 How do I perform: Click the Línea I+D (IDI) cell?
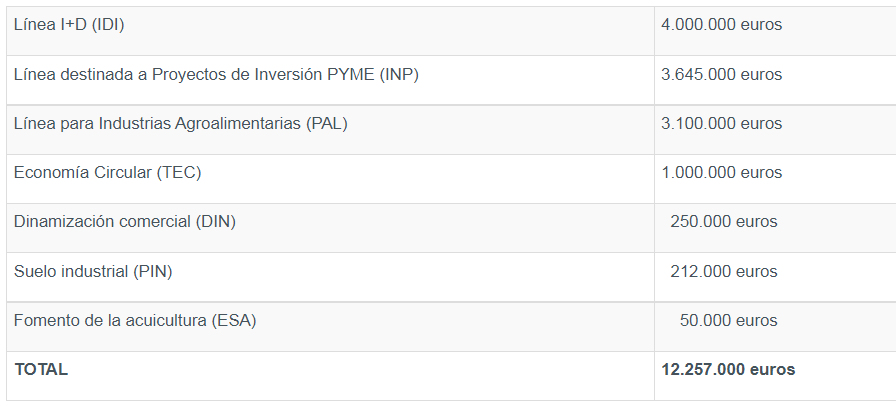[x=69, y=25]
